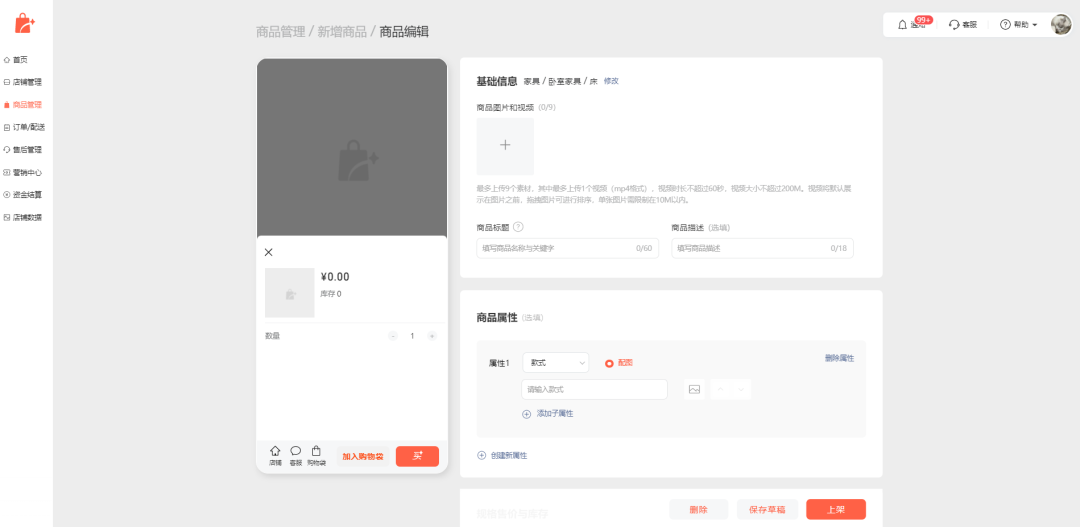Toggle the 配图 radio option
1080x527 pixels.
pyautogui.click(x=609, y=363)
